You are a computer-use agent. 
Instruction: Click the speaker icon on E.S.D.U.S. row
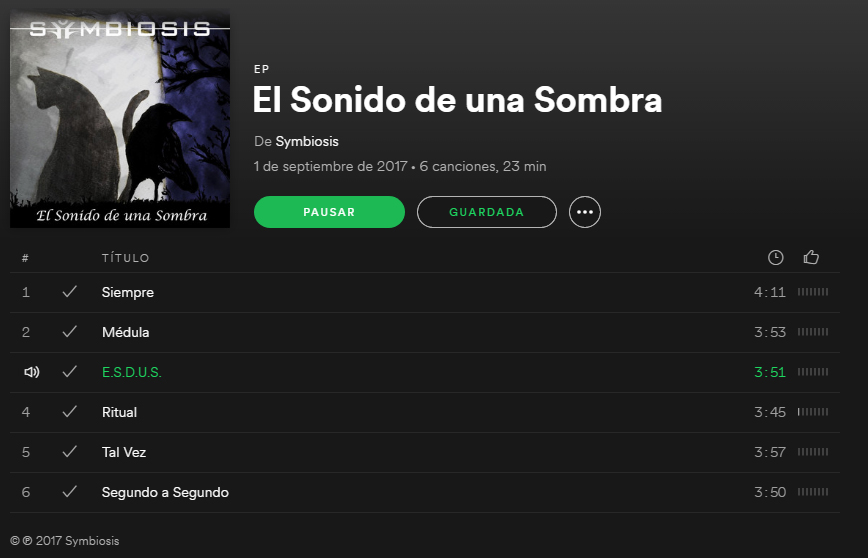click(x=32, y=372)
